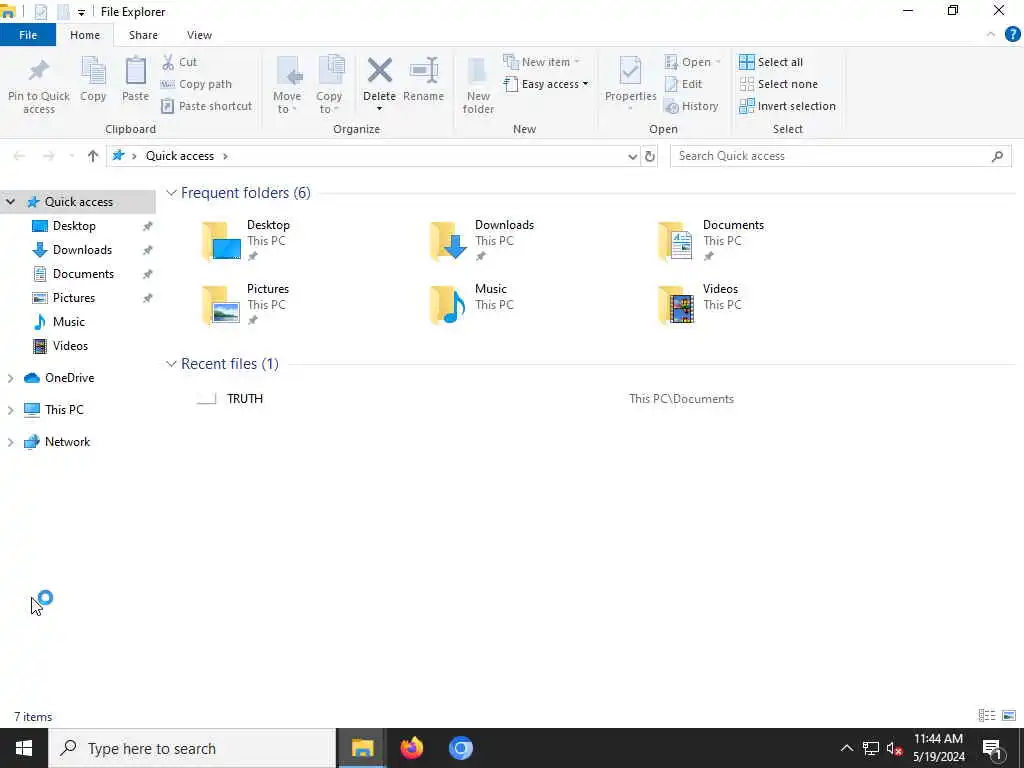Screen dimensions: 1024x768
Task: Select Documents in the navigation pane
Action: point(83,274)
